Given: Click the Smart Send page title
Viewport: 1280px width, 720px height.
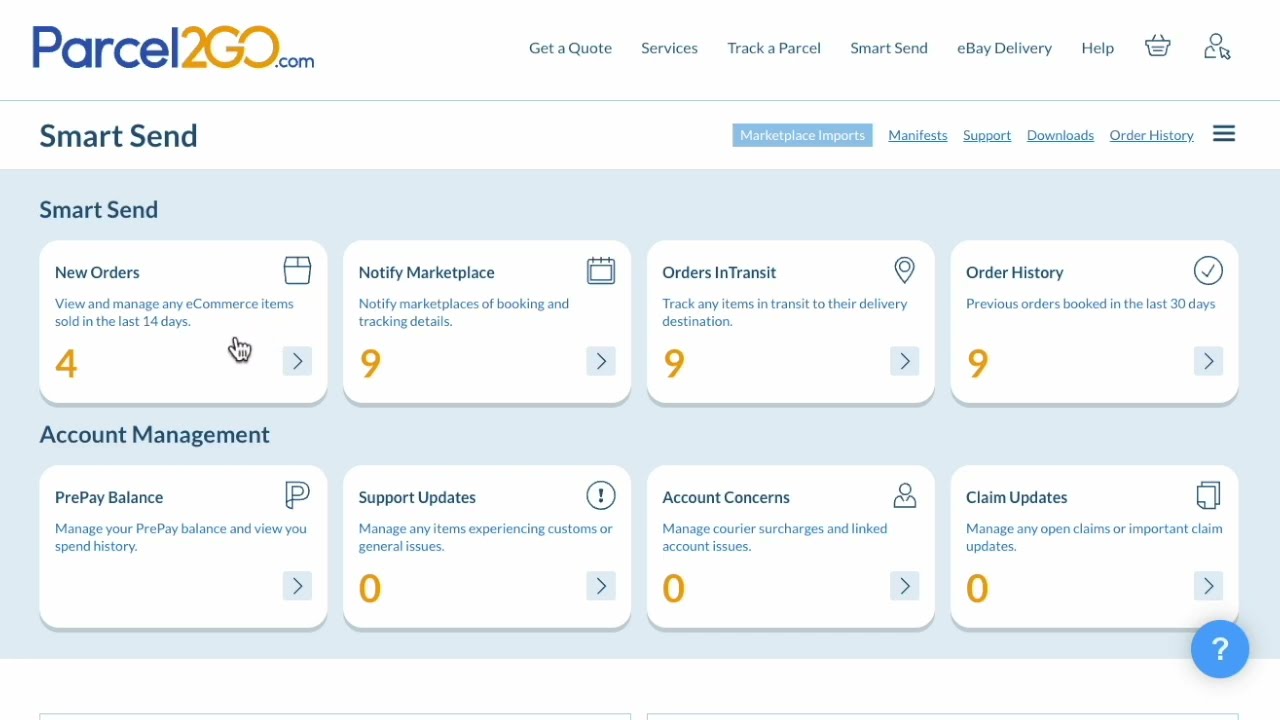Looking at the screenshot, I should point(118,135).
